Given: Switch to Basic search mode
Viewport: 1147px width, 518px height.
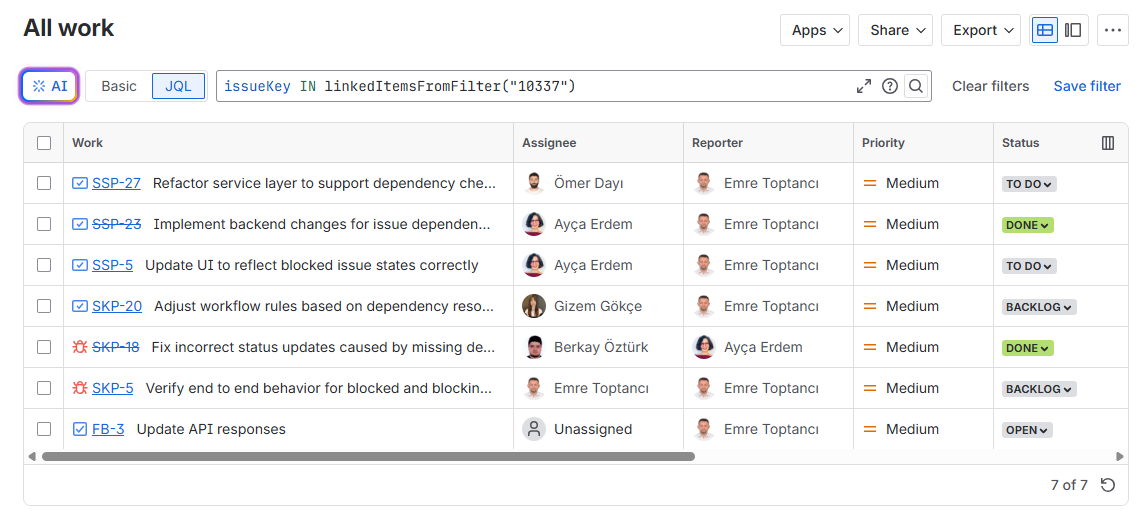Looking at the screenshot, I should [x=119, y=86].
